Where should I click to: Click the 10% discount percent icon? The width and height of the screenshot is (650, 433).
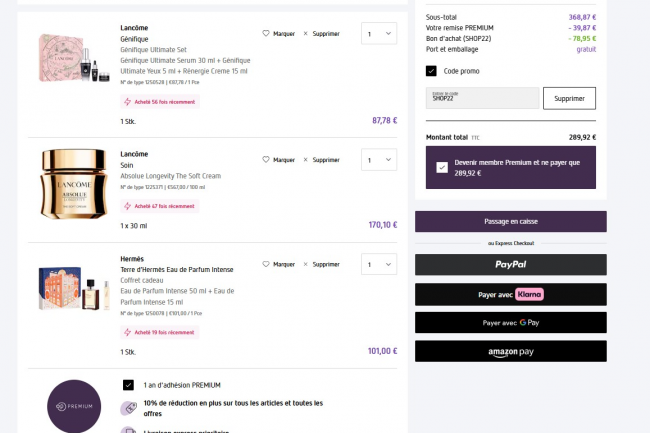(128, 408)
